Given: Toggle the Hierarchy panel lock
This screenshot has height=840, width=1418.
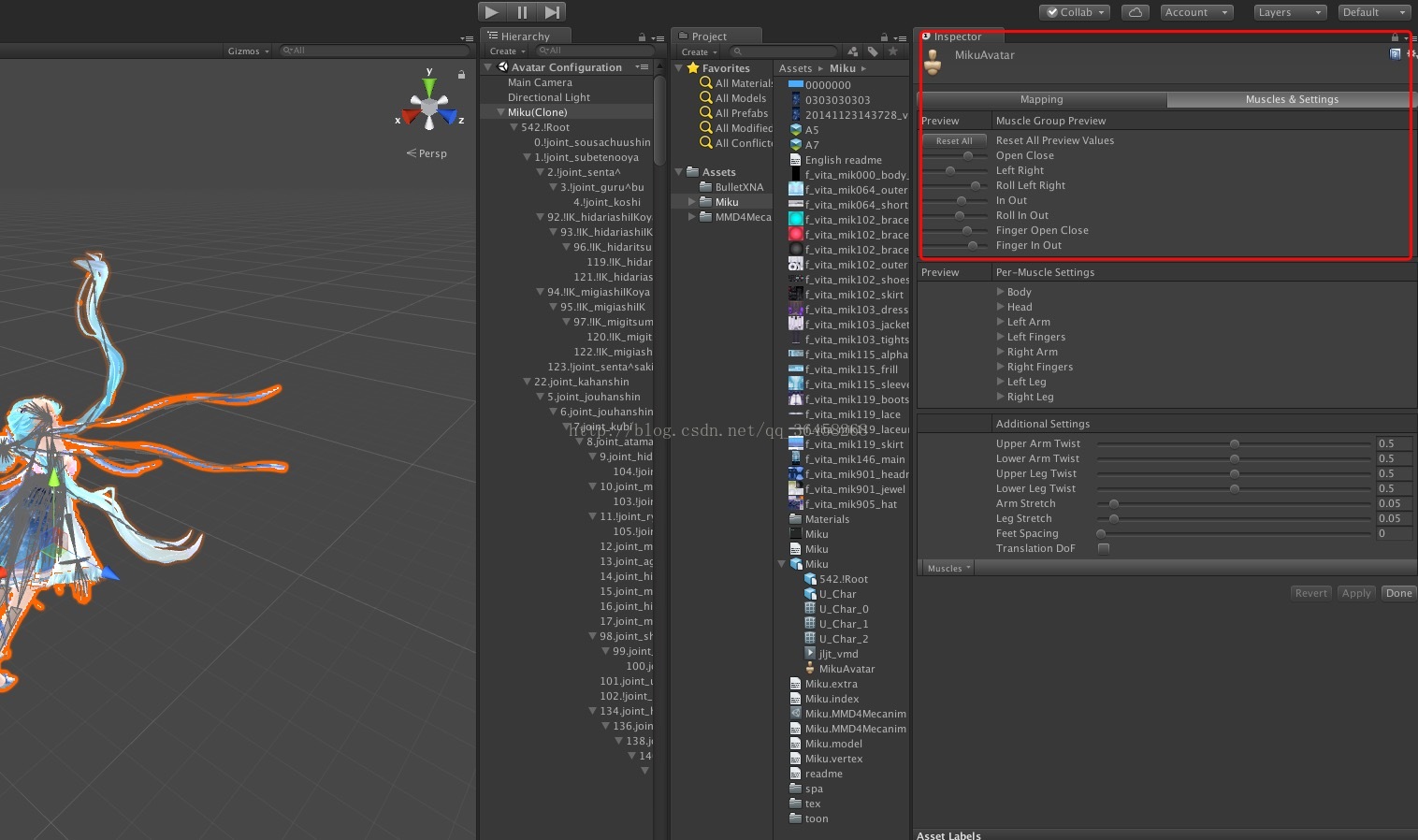Looking at the screenshot, I should coord(642,37).
